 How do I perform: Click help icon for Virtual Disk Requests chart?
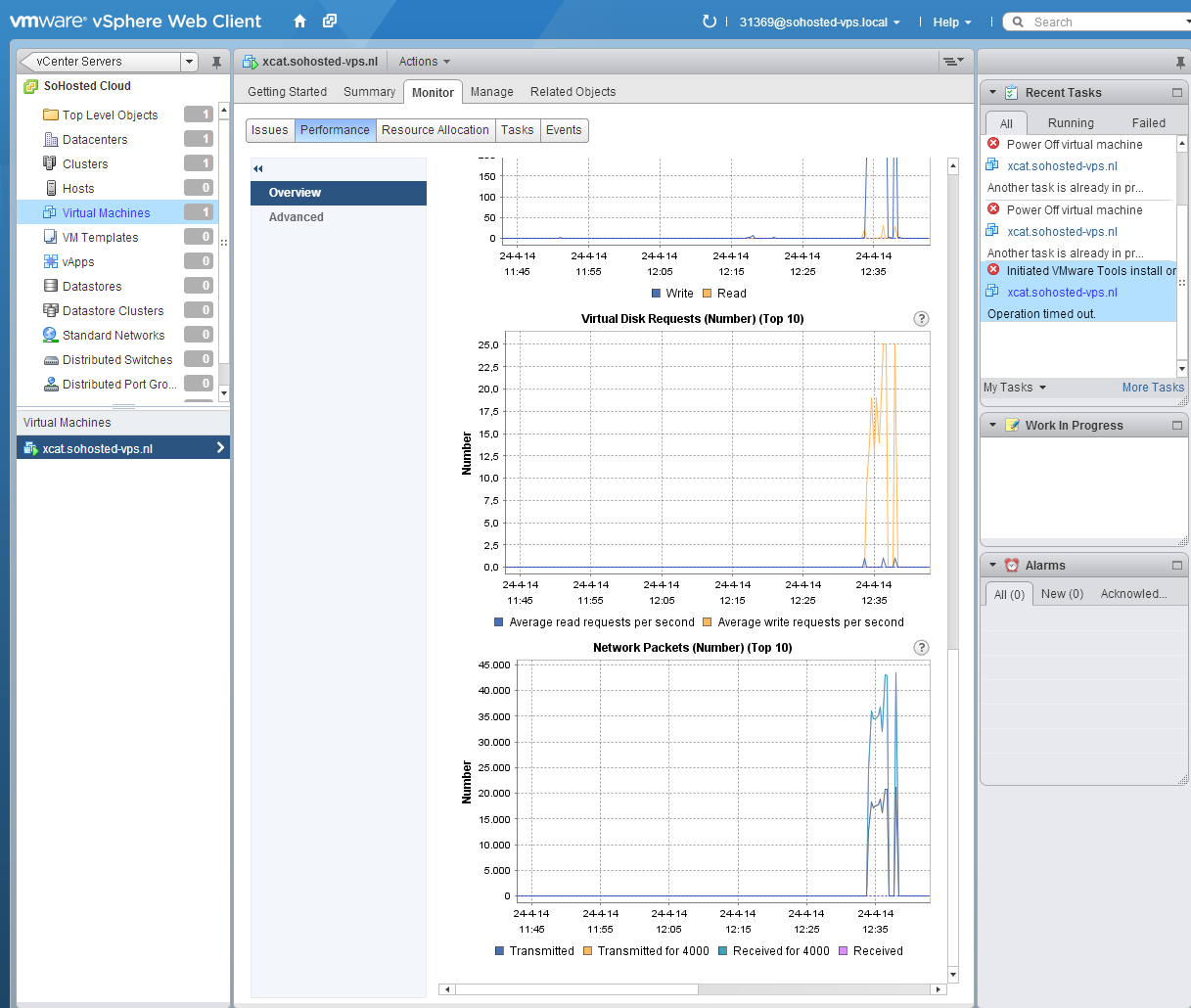(x=920, y=319)
